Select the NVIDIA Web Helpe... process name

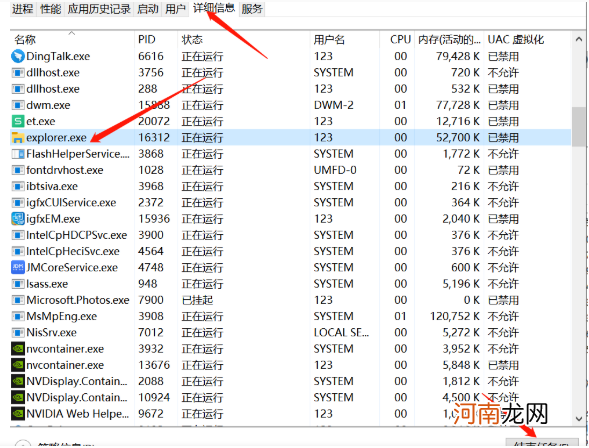tap(77, 414)
